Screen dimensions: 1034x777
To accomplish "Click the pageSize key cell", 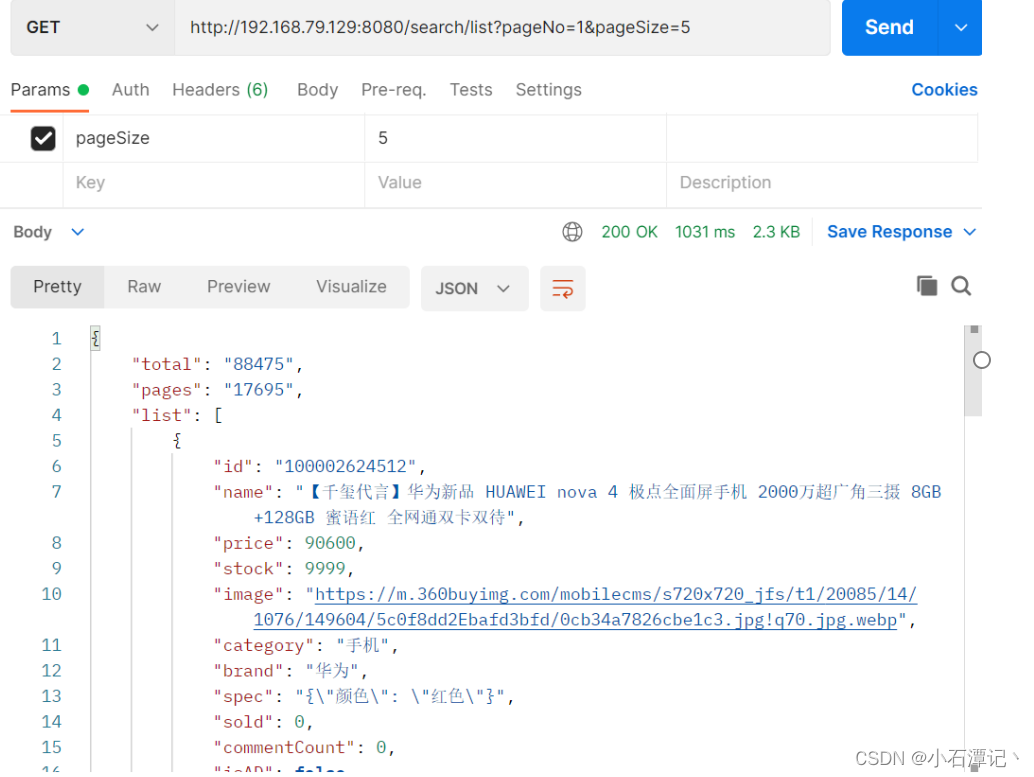I will (x=214, y=139).
